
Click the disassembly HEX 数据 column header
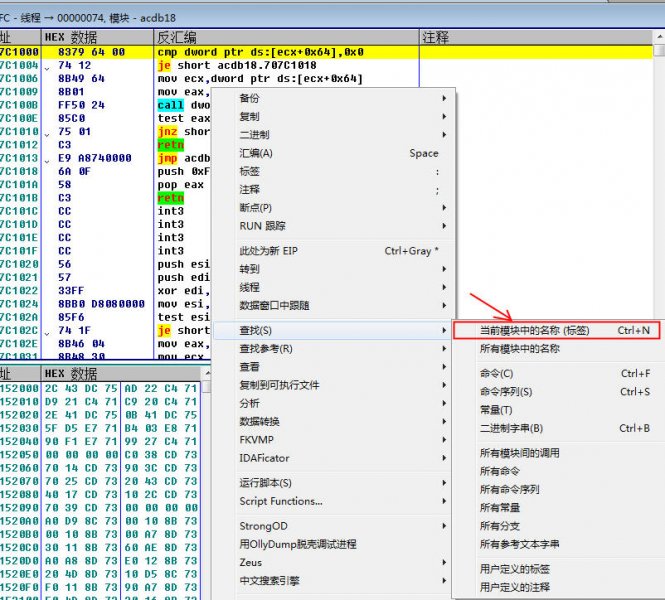97,37
